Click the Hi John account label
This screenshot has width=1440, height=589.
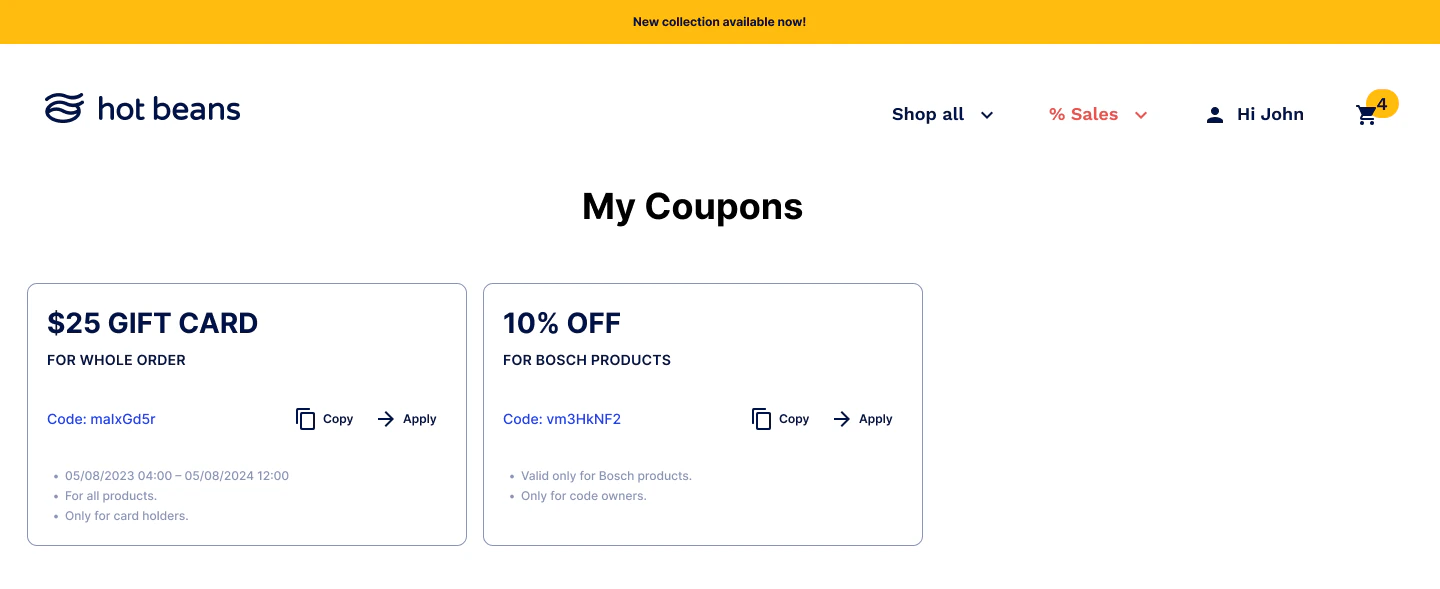click(x=1270, y=114)
